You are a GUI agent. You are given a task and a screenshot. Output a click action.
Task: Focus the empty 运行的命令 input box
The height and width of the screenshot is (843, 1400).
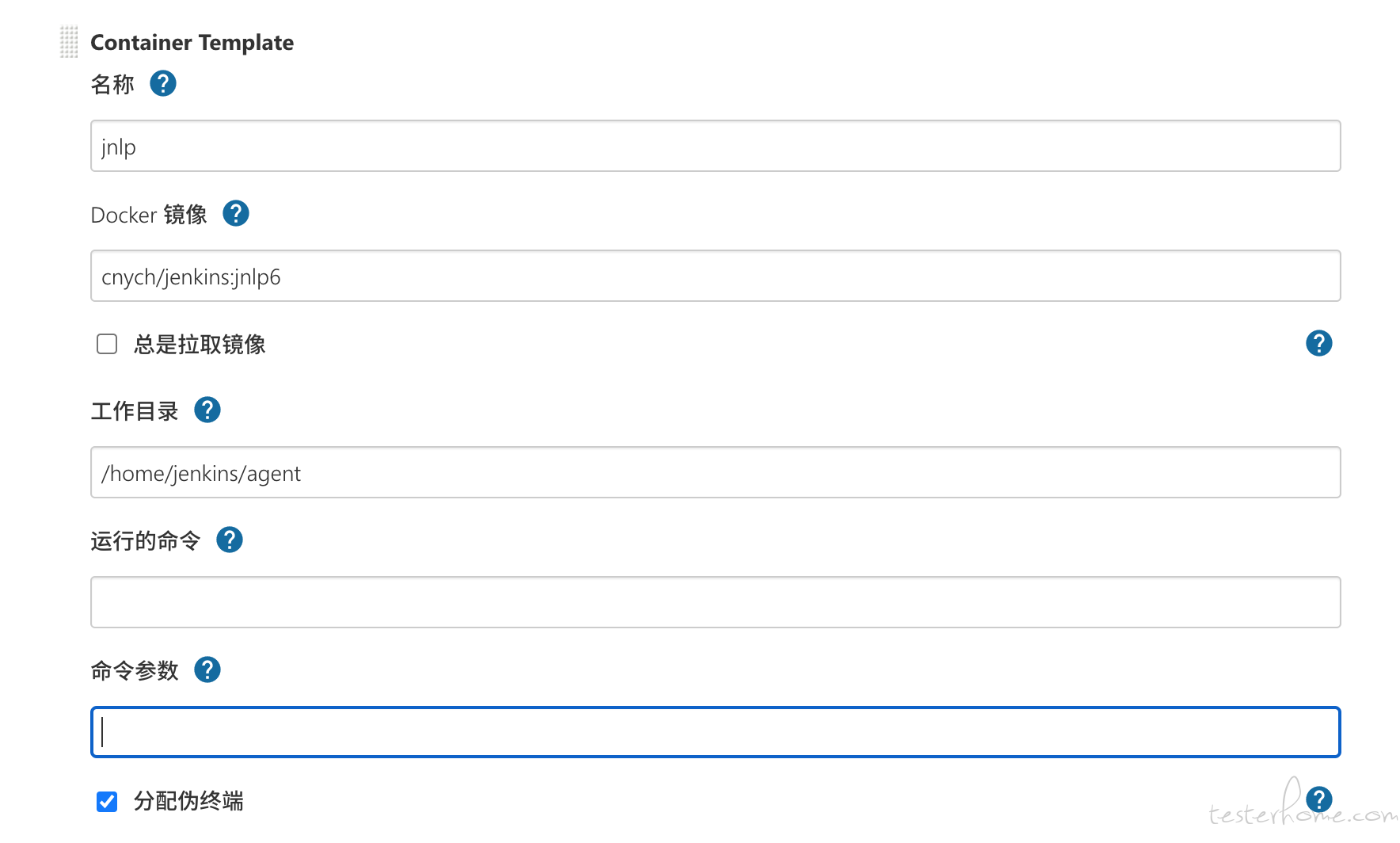716,602
